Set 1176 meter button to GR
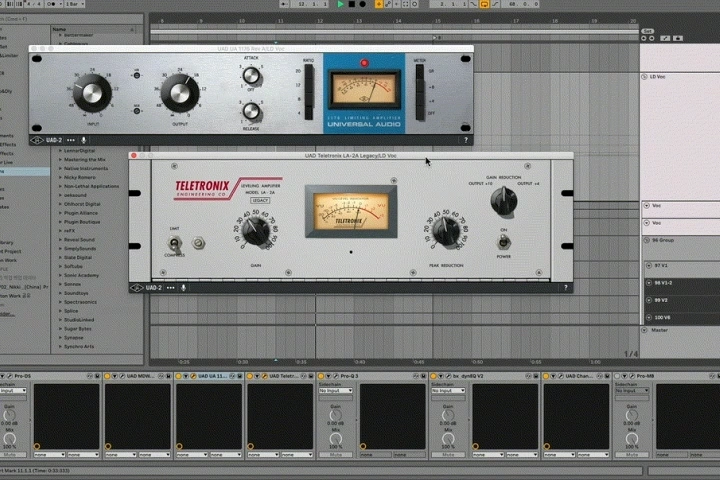 pos(420,72)
